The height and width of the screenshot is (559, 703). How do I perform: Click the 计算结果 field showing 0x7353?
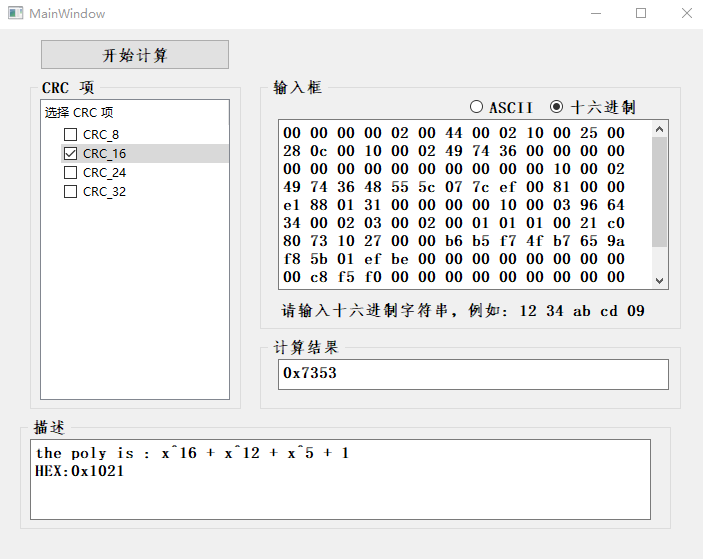pos(473,374)
